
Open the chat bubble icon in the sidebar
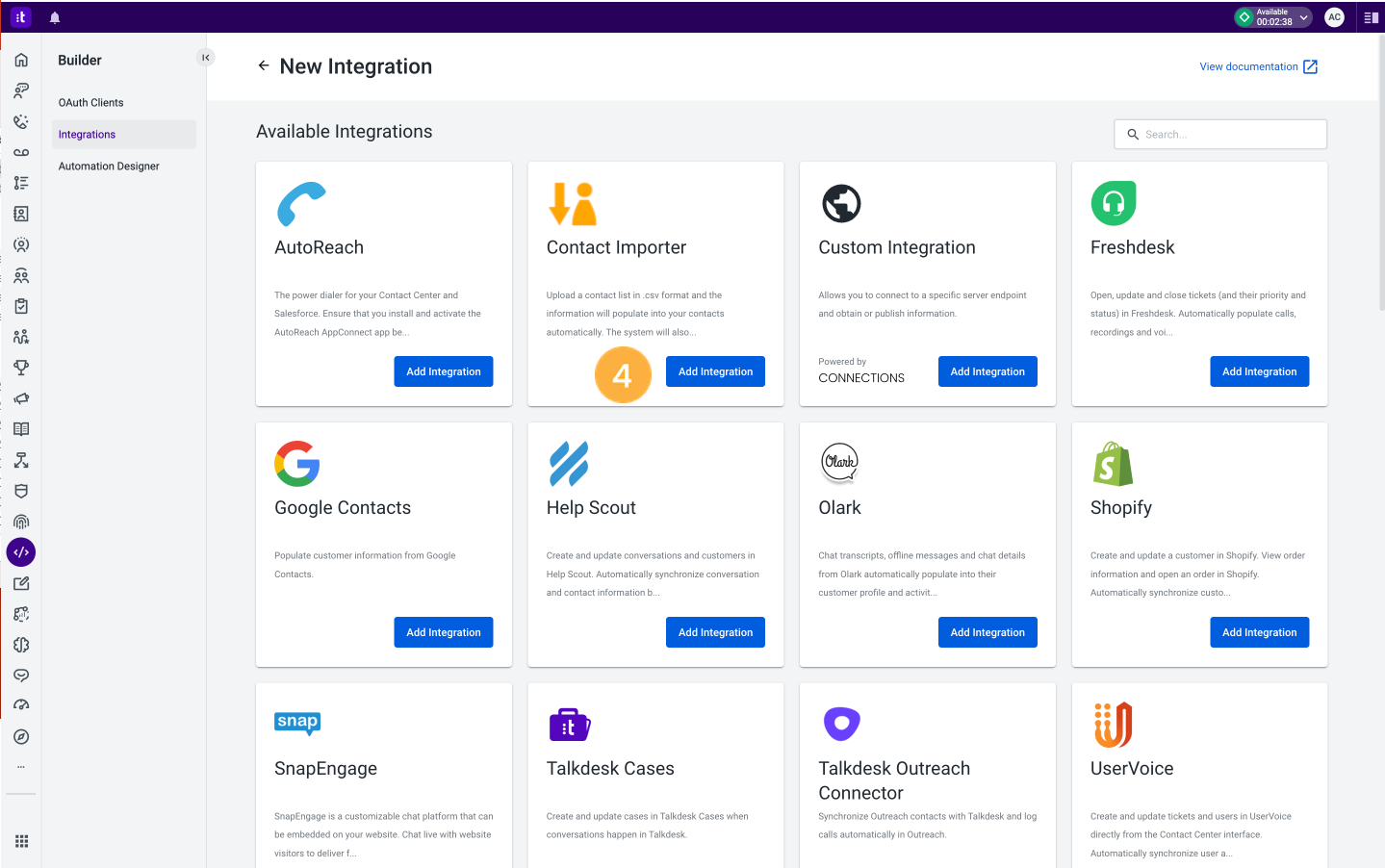[x=20, y=676]
